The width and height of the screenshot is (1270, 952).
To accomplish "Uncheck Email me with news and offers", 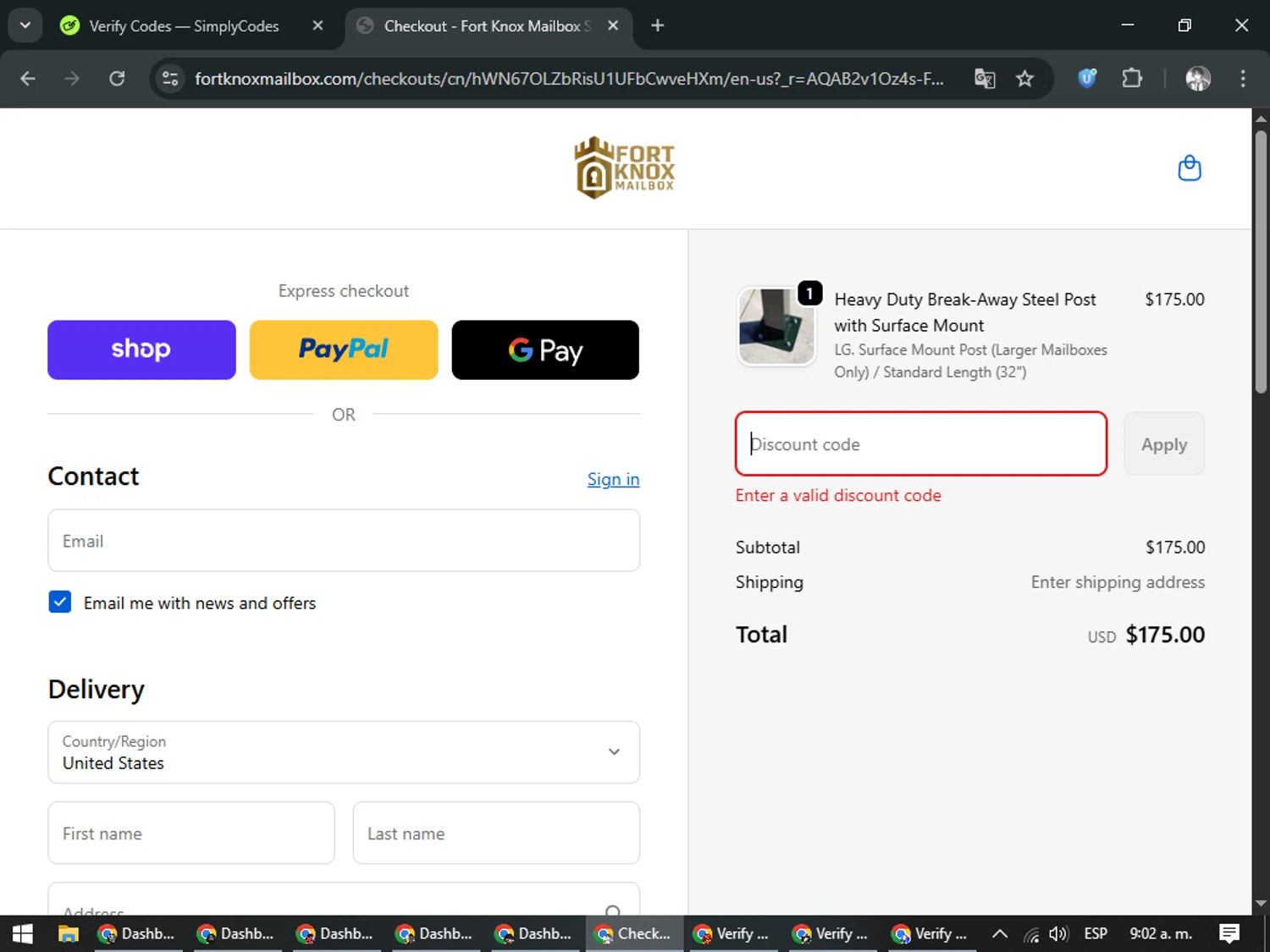I will pos(60,603).
